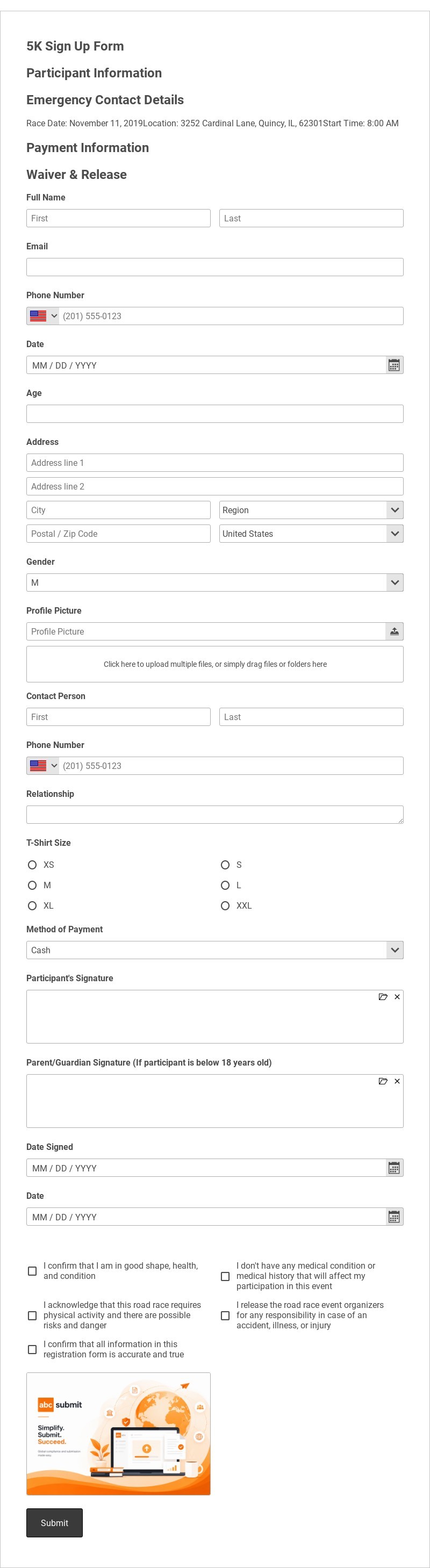Click the Age input field
The height and width of the screenshot is (1568, 430).
coord(215,414)
